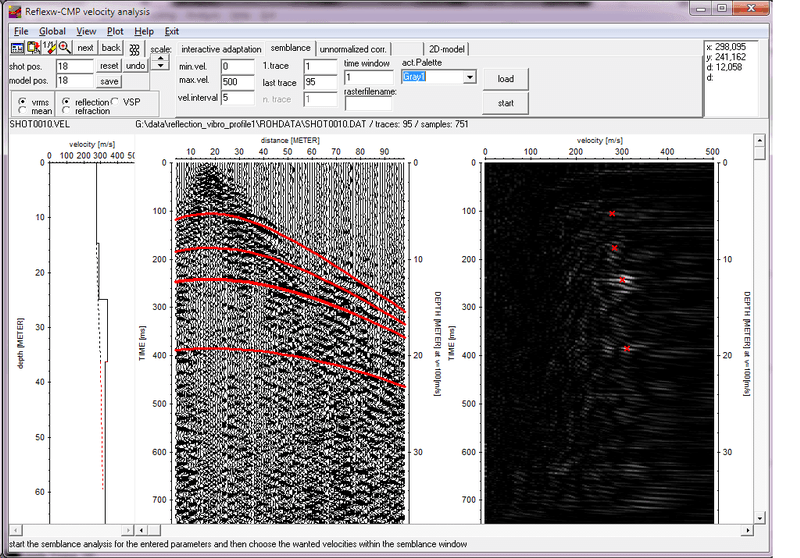This screenshot has height=558, width=800.
Task: Click the wiggle traces icon
Action: coord(134,49)
